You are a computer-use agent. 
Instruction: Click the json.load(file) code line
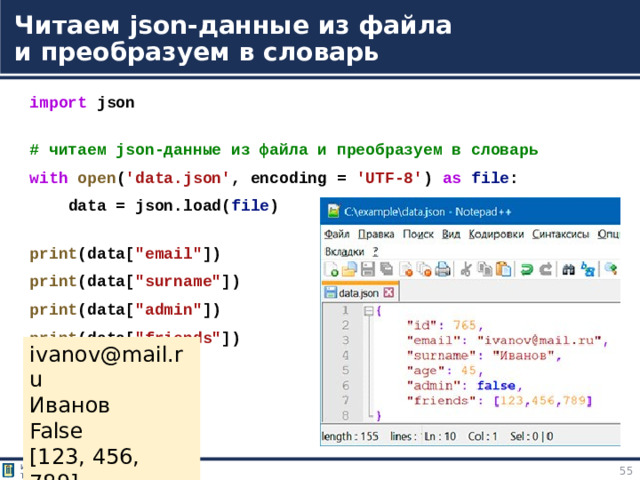(173, 206)
